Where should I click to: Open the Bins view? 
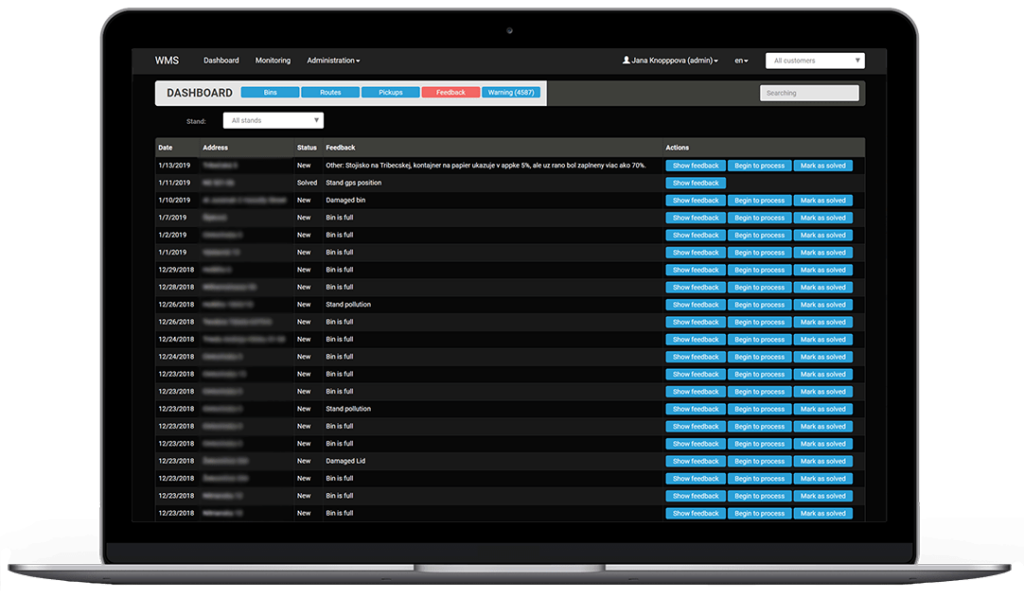click(269, 91)
